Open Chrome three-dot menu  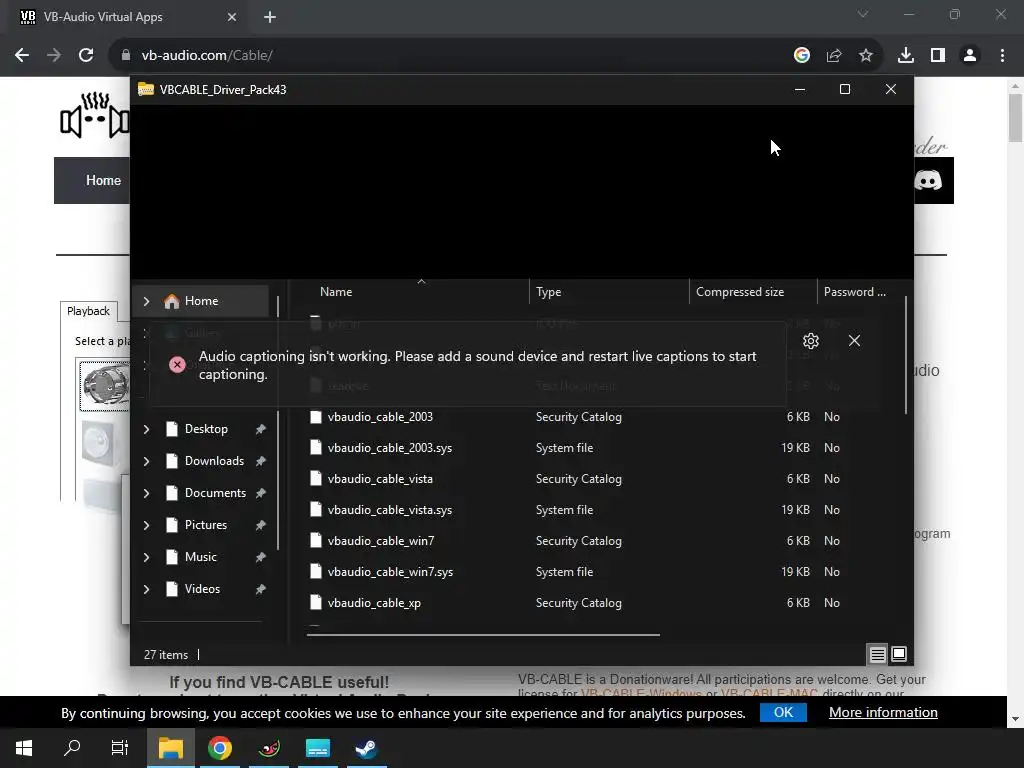(x=1002, y=56)
